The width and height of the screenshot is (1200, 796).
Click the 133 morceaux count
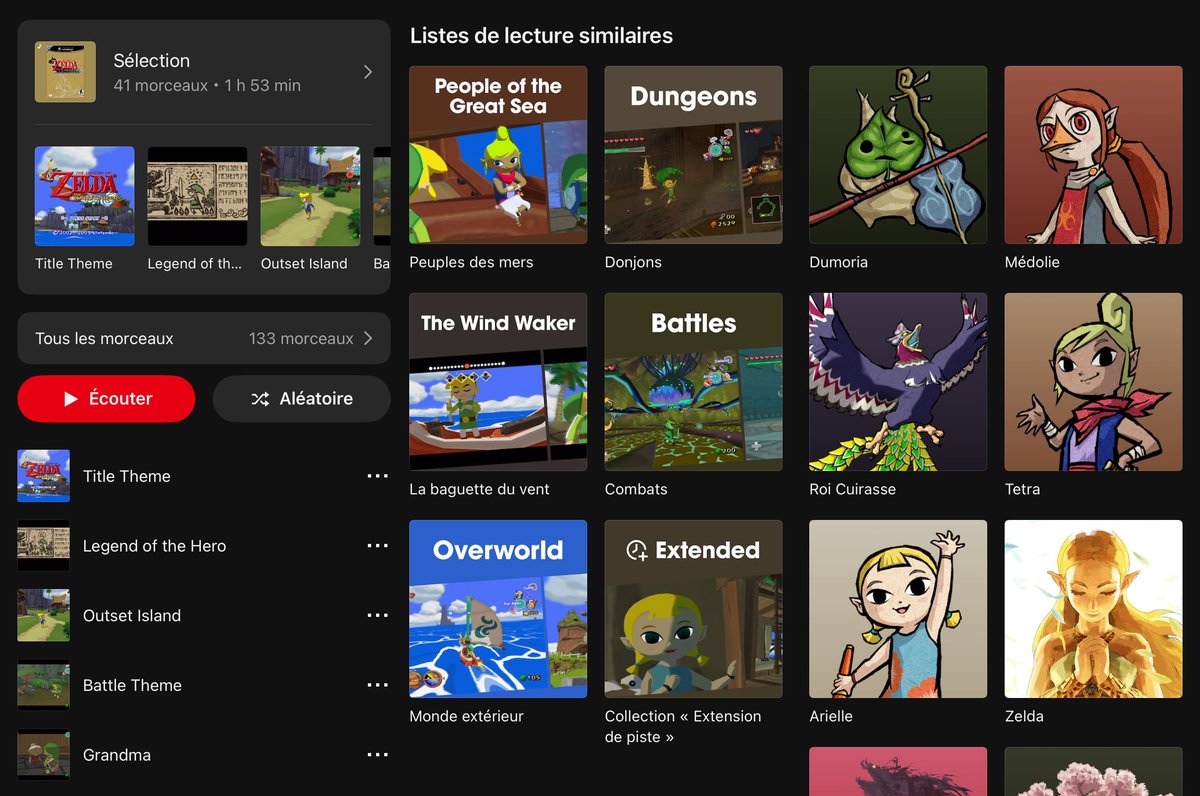[301, 338]
